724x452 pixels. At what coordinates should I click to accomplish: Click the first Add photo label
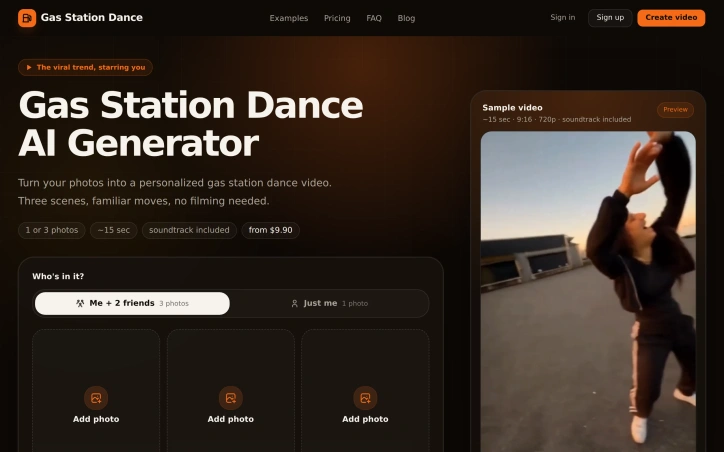[x=96, y=419]
